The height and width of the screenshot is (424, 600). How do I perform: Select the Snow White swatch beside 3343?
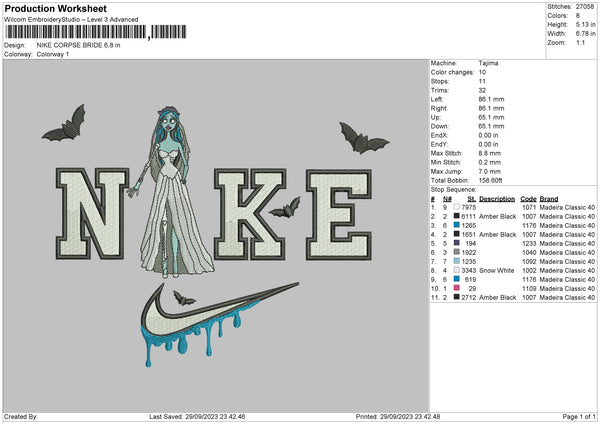click(457, 270)
